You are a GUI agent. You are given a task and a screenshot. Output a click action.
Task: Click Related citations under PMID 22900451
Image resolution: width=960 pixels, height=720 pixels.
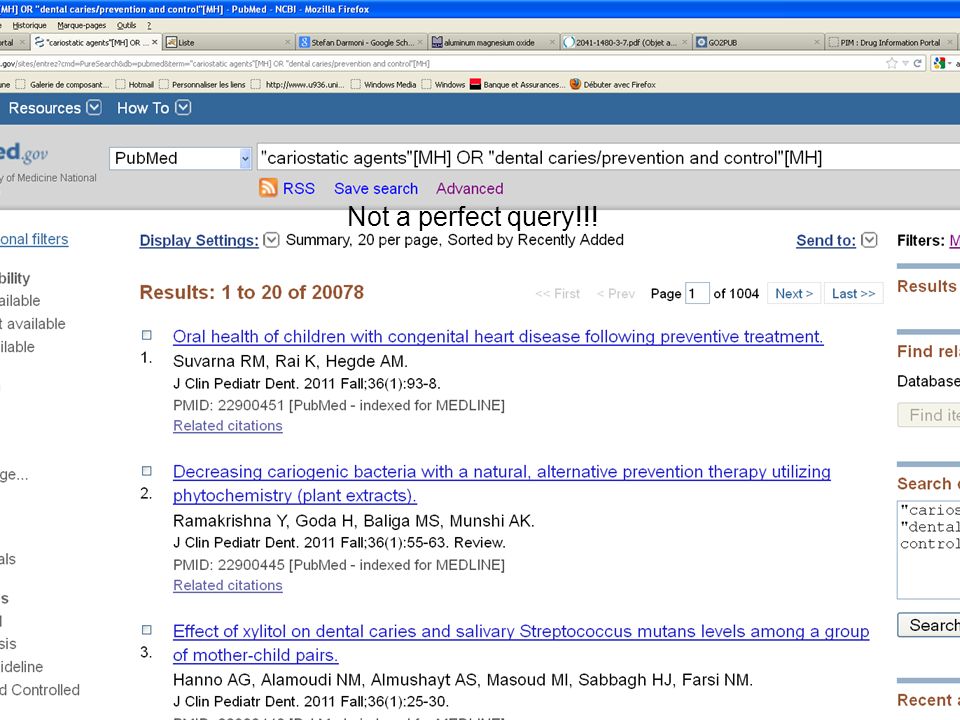pos(228,426)
